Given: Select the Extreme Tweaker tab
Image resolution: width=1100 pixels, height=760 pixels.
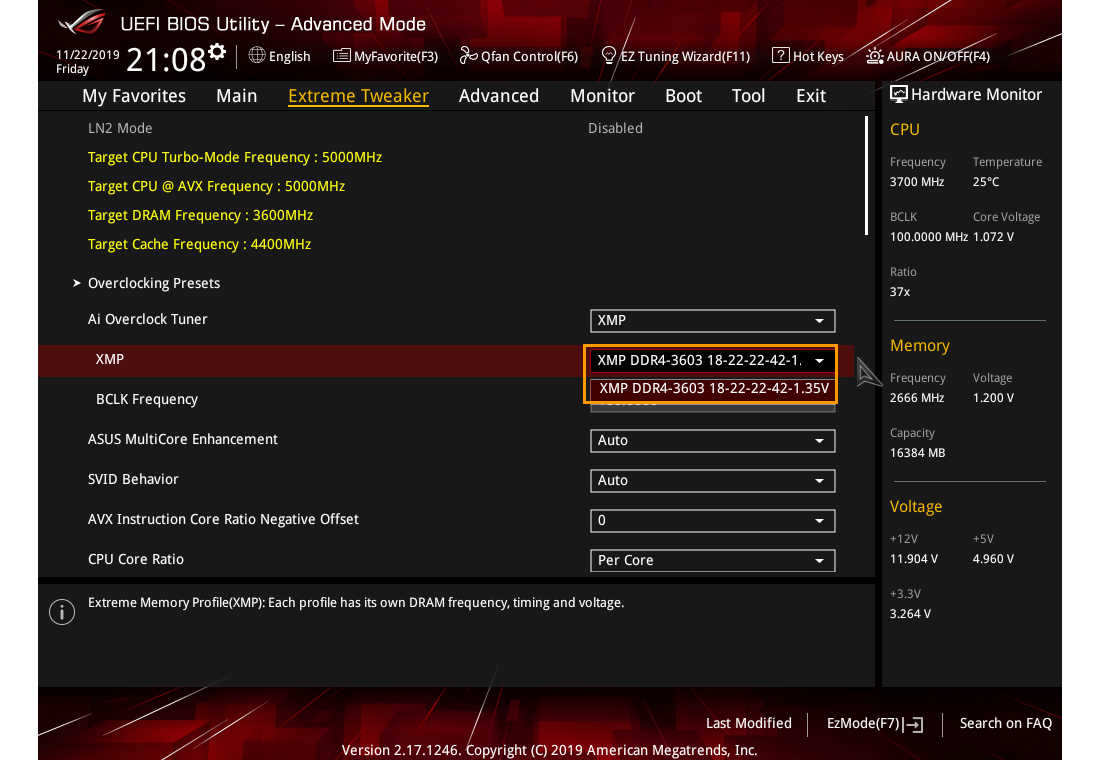Looking at the screenshot, I should coord(358,95).
